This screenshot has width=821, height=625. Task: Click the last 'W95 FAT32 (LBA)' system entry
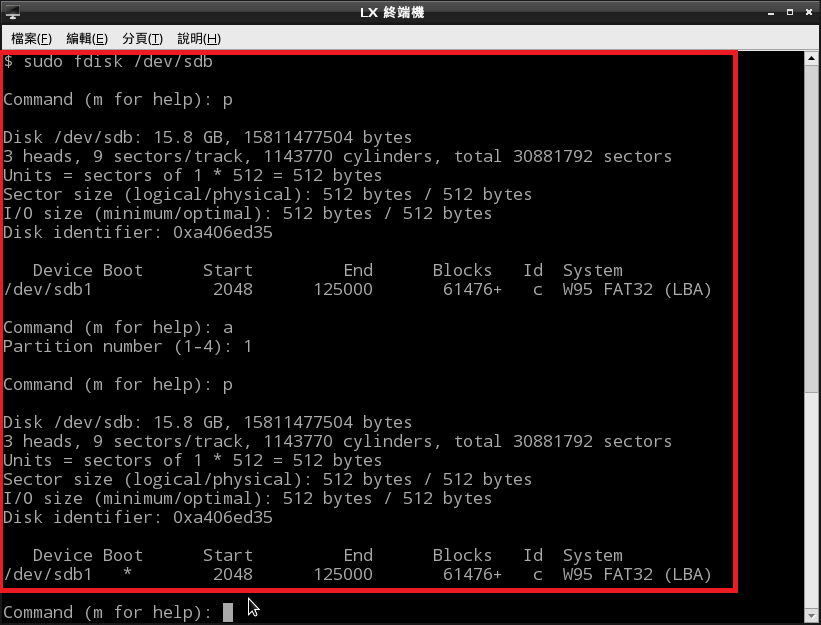coord(636,574)
